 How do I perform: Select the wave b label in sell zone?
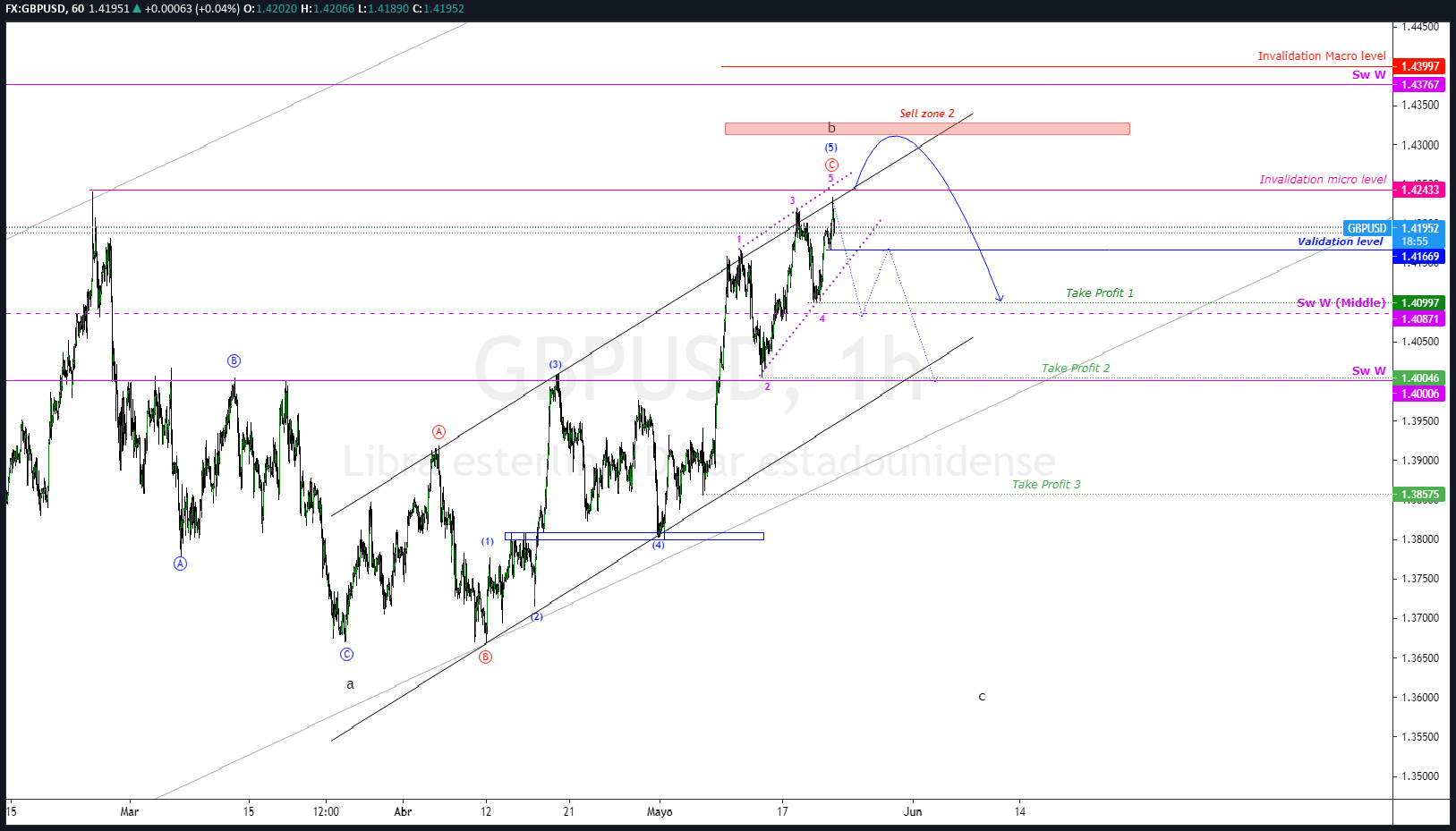[831, 128]
